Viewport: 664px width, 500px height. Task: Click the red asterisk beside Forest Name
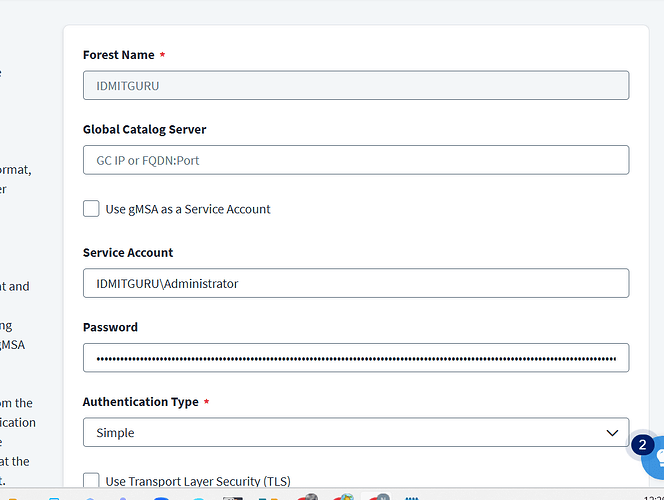click(163, 54)
